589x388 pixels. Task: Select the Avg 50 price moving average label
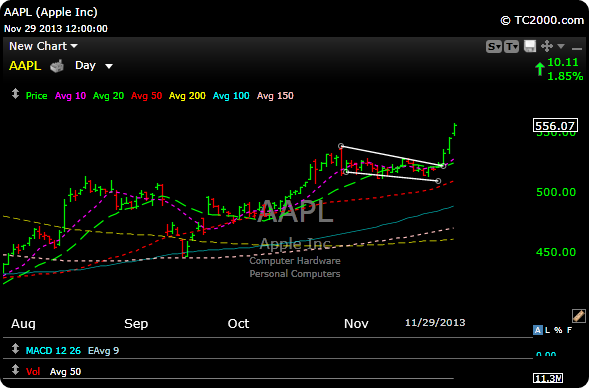(146, 96)
